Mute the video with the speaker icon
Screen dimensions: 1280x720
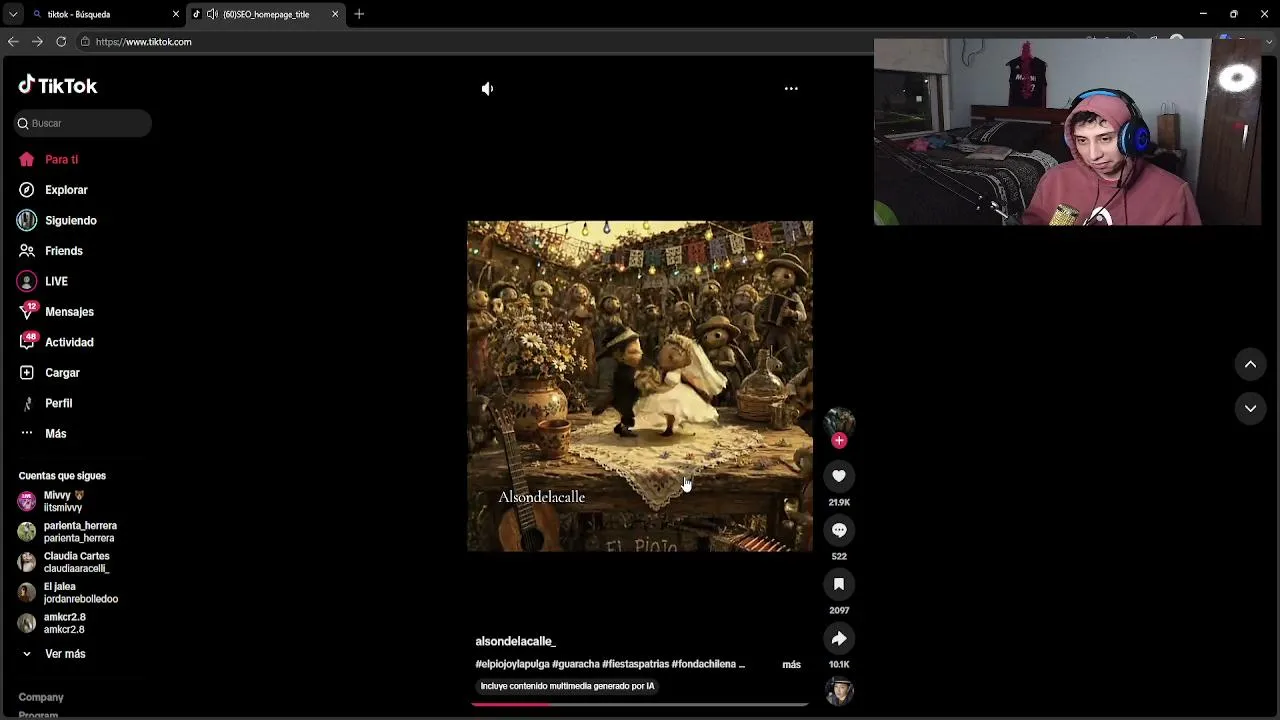pyautogui.click(x=487, y=89)
